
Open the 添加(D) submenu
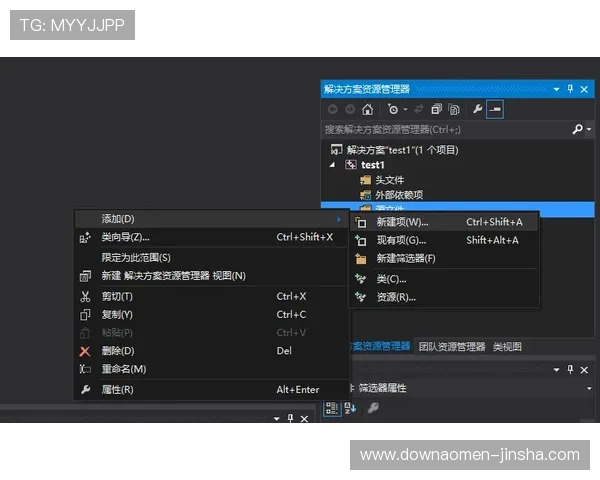[211, 219]
